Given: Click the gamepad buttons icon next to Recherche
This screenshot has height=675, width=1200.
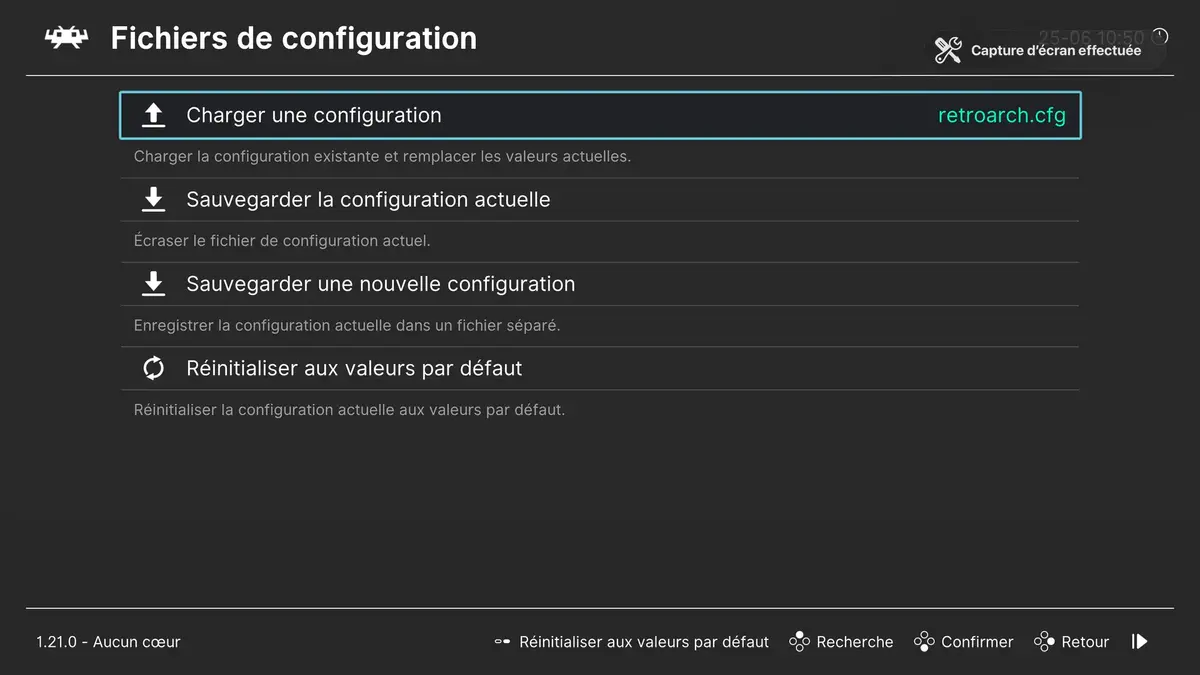Looking at the screenshot, I should click(x=799, y=641).
